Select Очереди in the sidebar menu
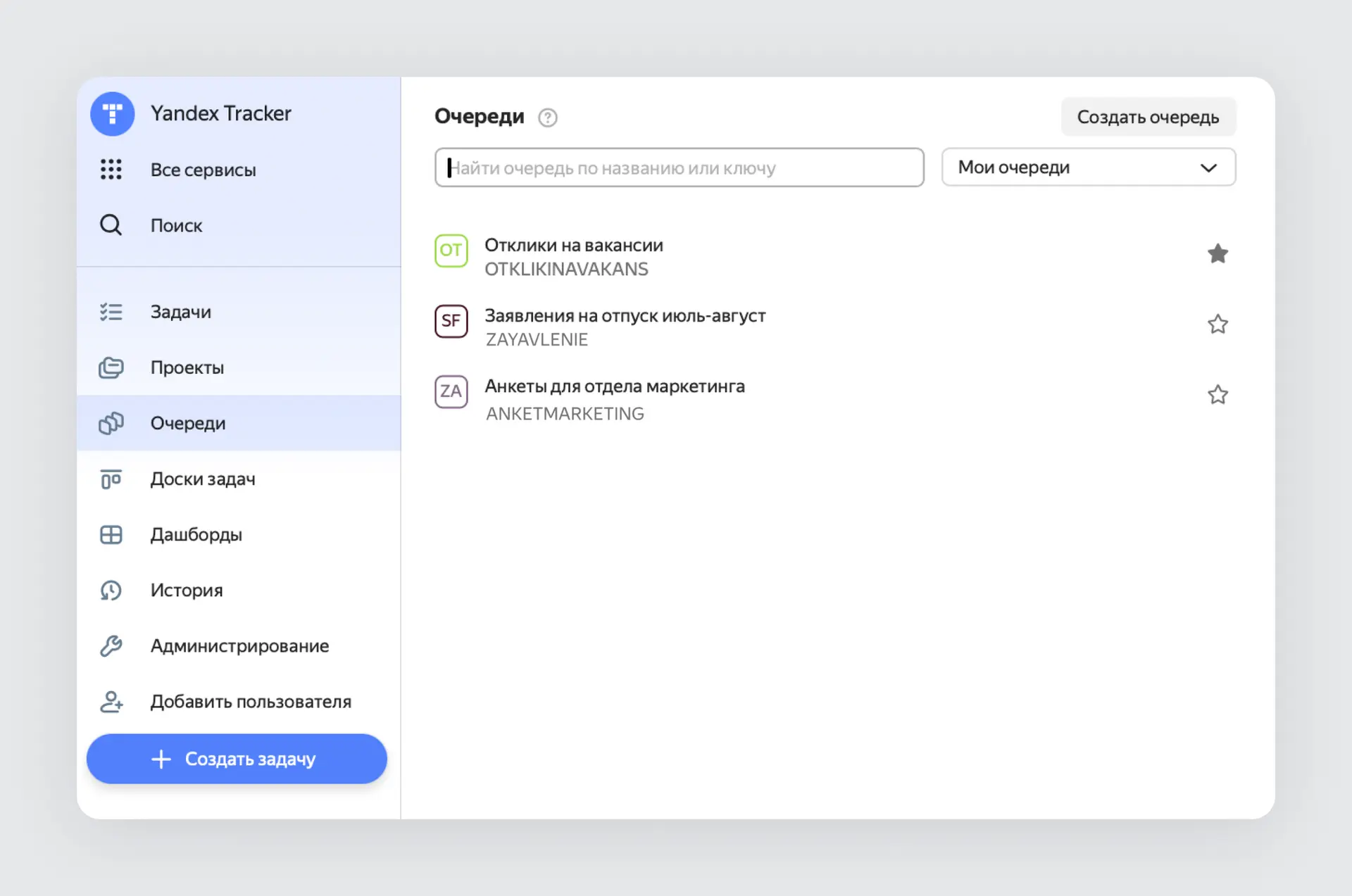This screenshot has width=1352, height=896. tap(188, 424)
